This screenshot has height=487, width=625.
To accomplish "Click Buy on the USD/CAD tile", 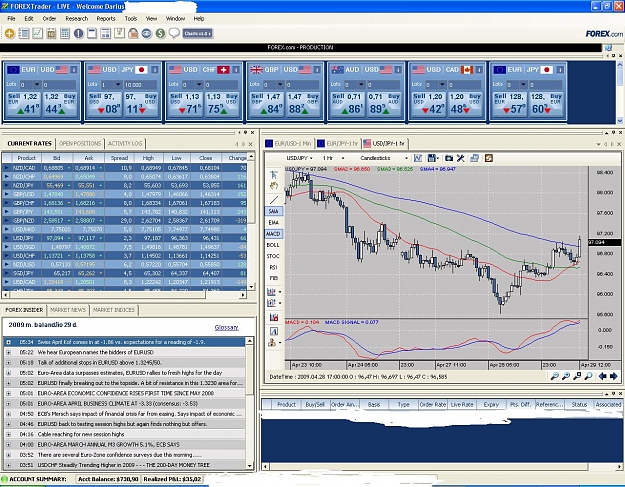I will pos(466,104).
